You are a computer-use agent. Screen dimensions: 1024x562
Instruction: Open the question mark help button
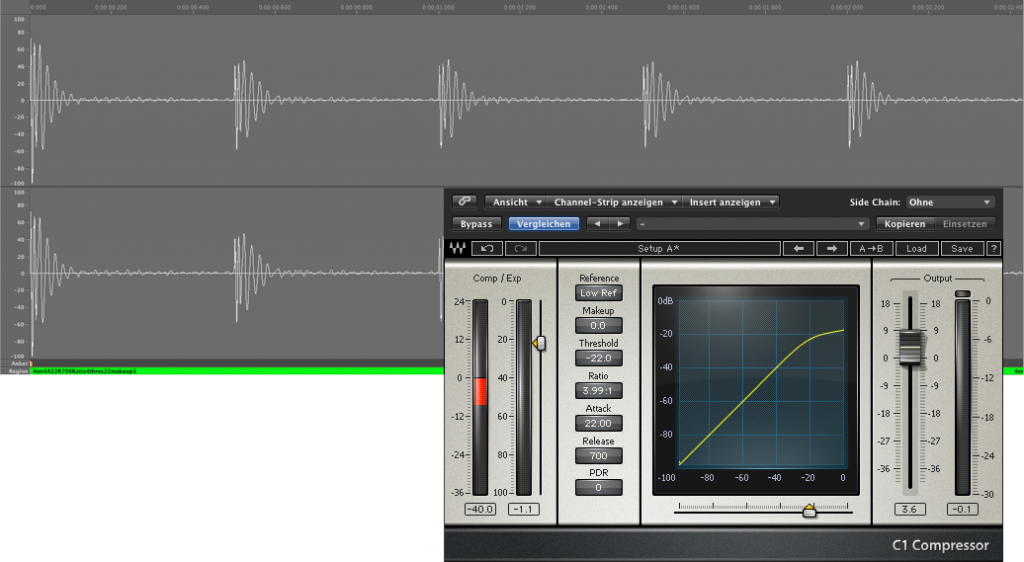click(x=993, y=248)
